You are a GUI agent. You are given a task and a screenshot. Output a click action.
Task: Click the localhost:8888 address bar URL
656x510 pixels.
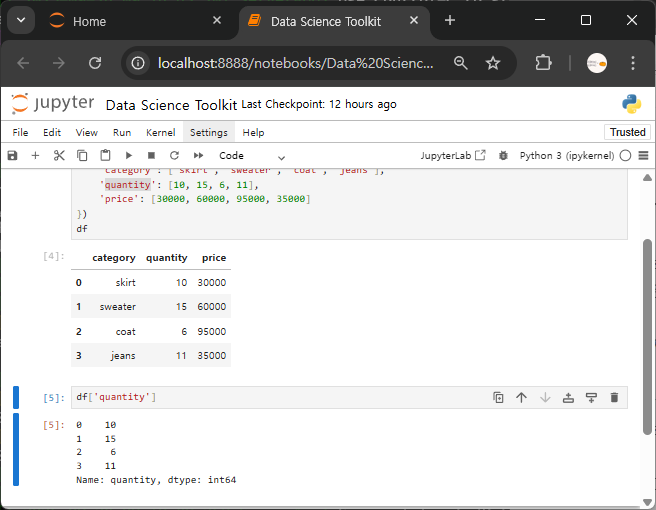pos(295,63)
